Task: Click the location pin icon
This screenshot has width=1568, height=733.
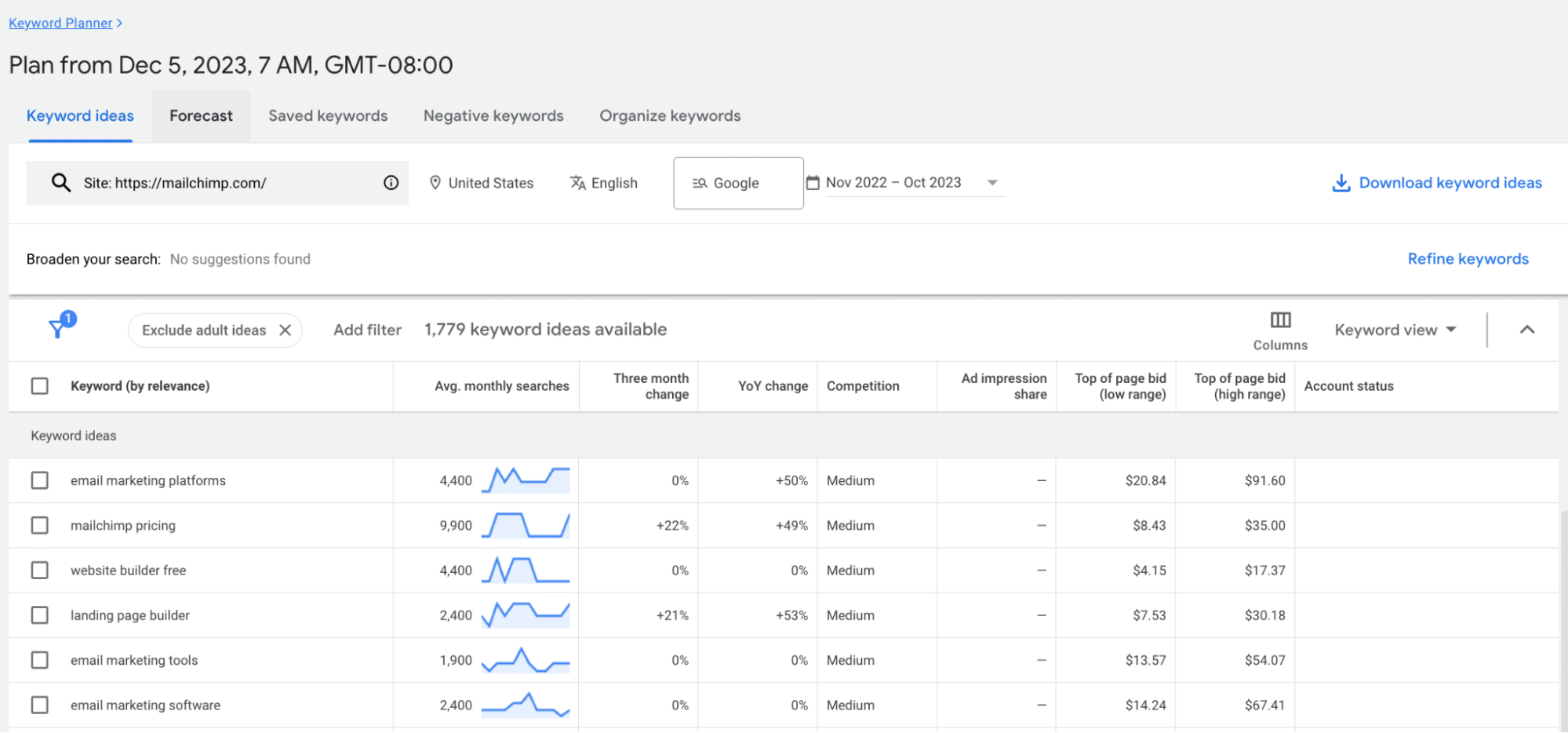Action: click(435, 183)
